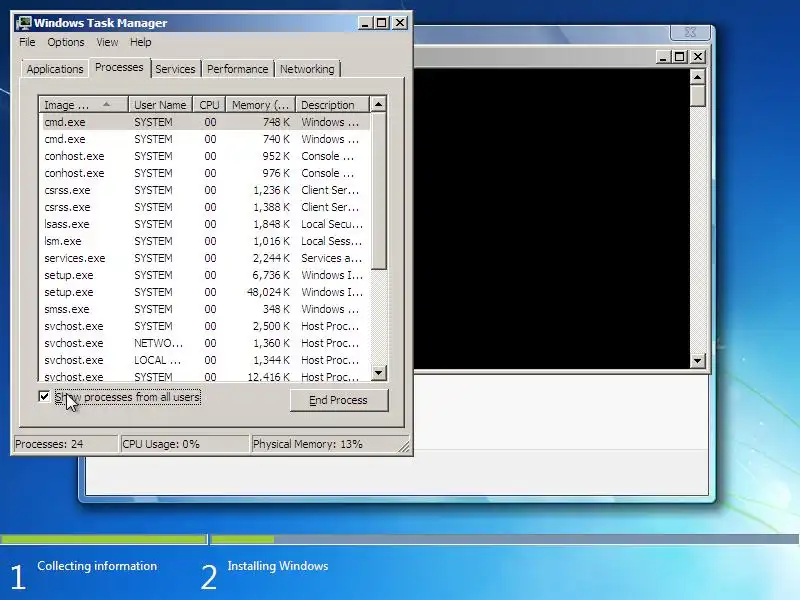This screenshot has width=800, height=600.
Task: Select the smss.exe process row
Action: [x=204, y=309]
